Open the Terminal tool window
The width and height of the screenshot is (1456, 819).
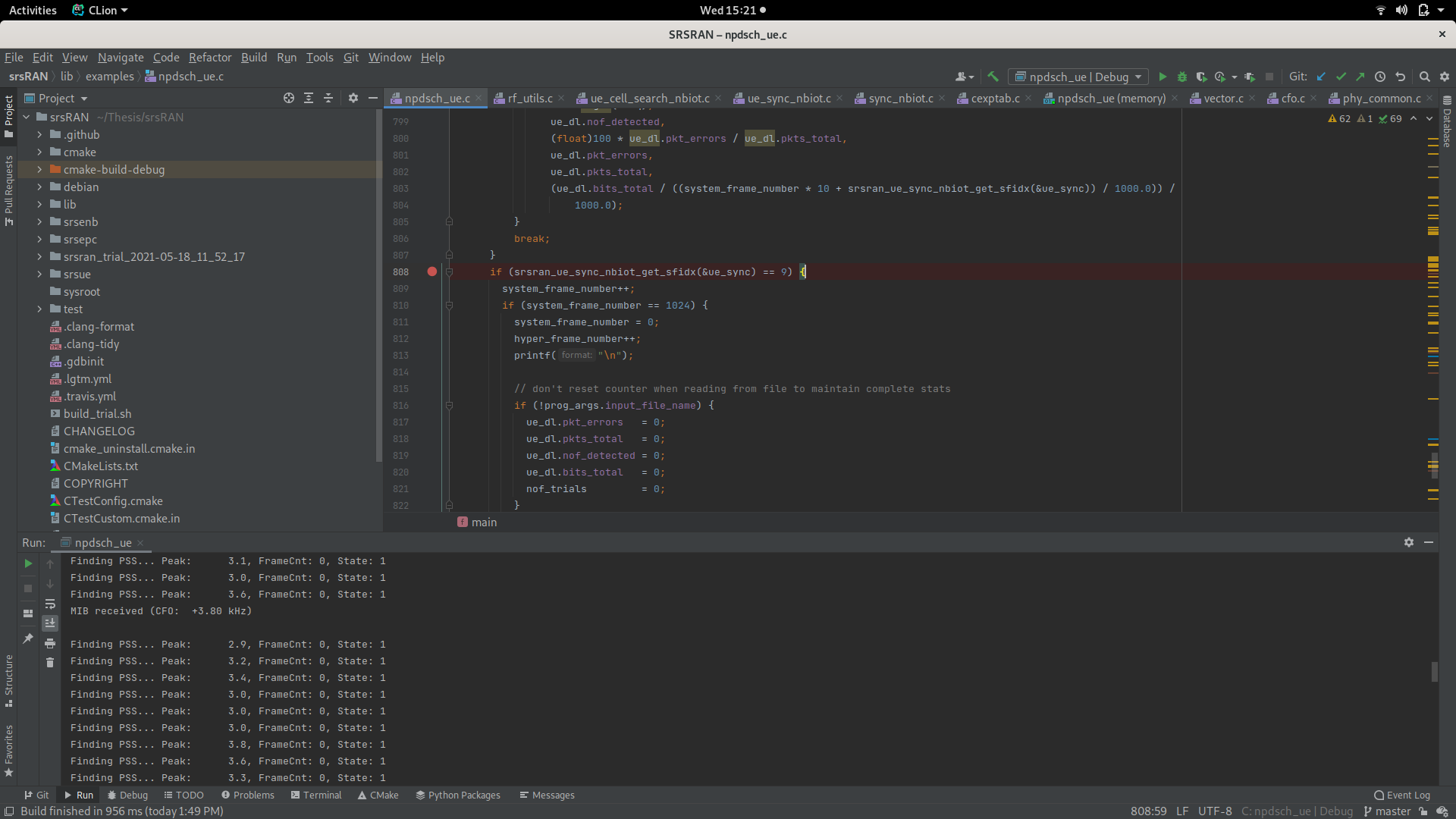tap(316, 795)
